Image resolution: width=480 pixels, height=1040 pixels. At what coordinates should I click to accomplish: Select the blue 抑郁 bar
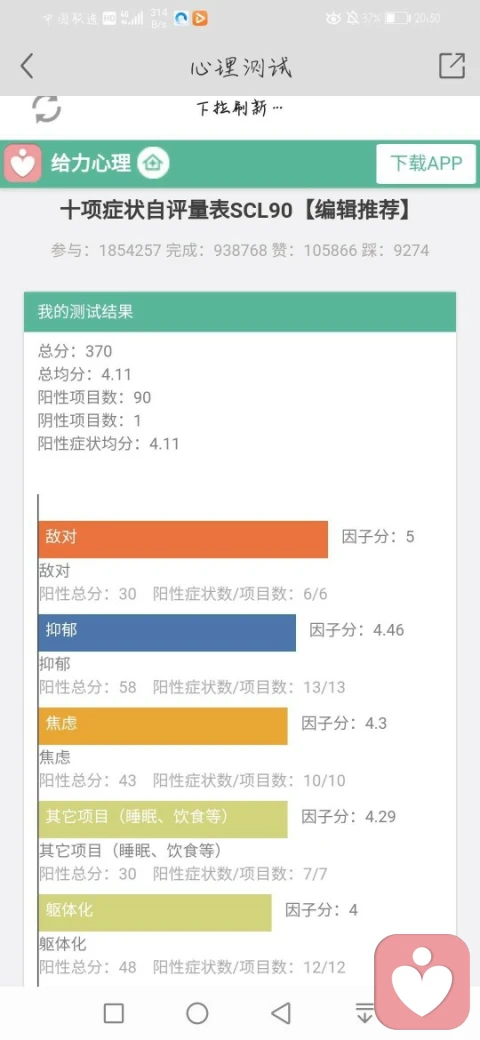click(167, 633)
